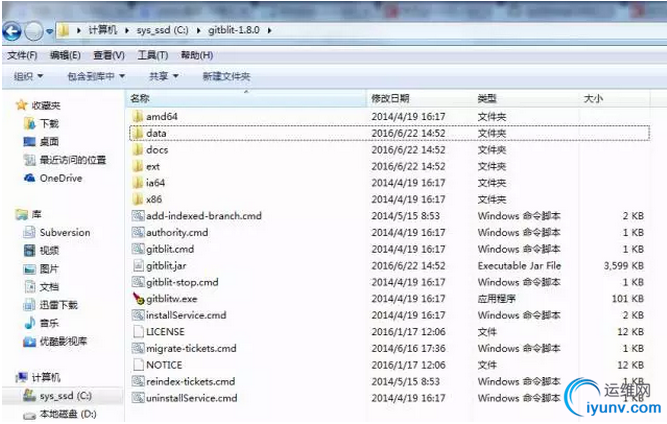Select the reindex-tickets.cmd file name
Viewport: 667px width, 424px height.
click(x=191, y=381)
